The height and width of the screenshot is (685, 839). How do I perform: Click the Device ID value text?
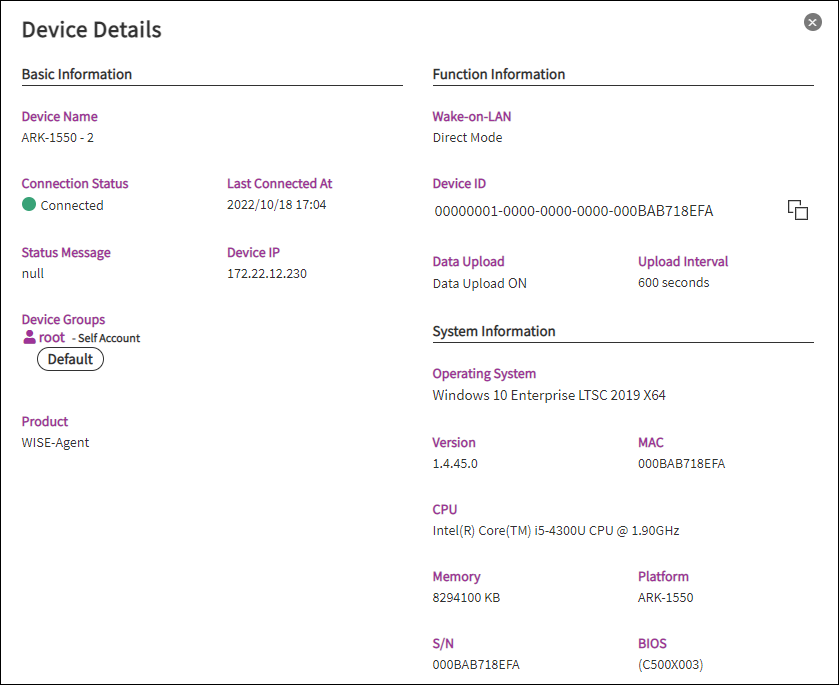[573, 211]
